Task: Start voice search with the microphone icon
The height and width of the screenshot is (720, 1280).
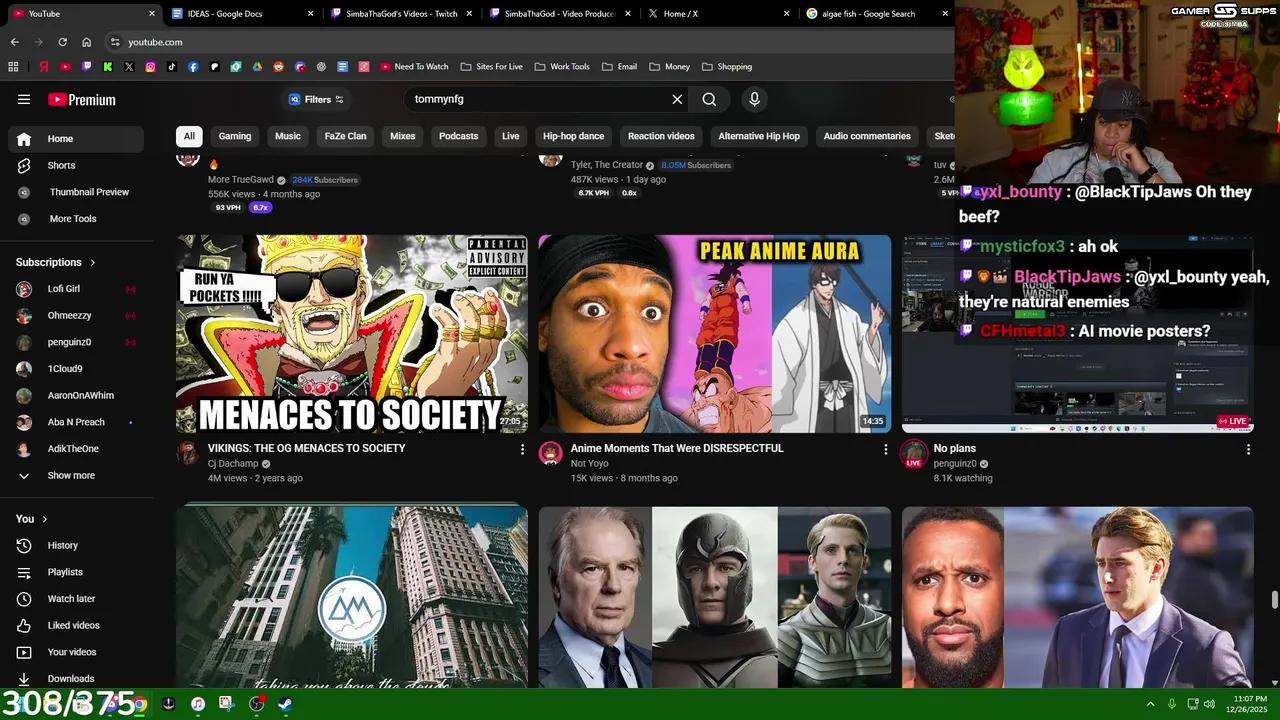Action: [754, 99]
